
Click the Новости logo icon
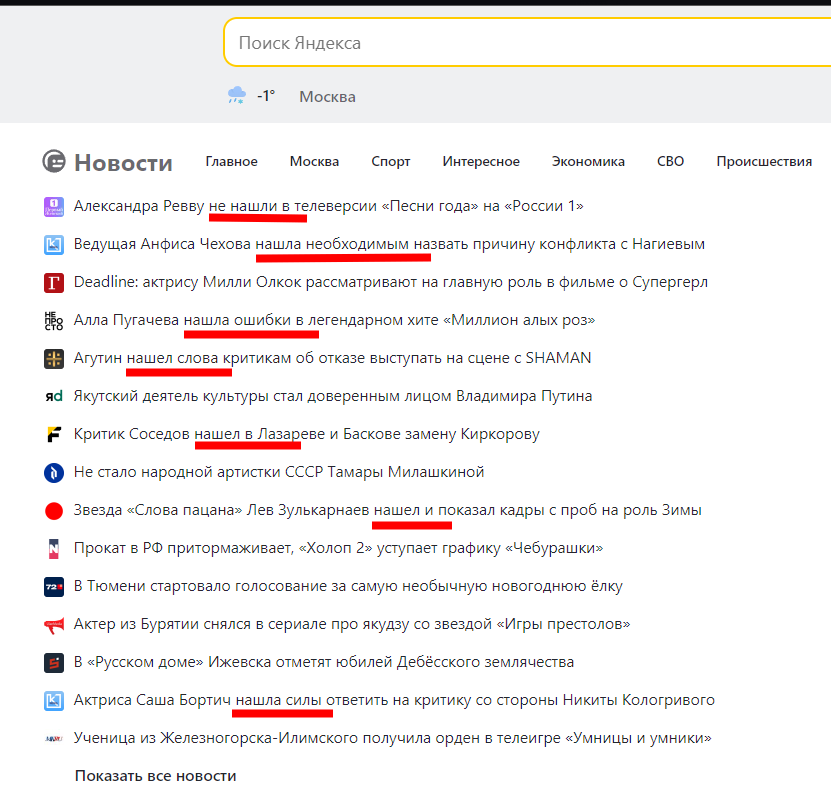[x=54, y=161]
